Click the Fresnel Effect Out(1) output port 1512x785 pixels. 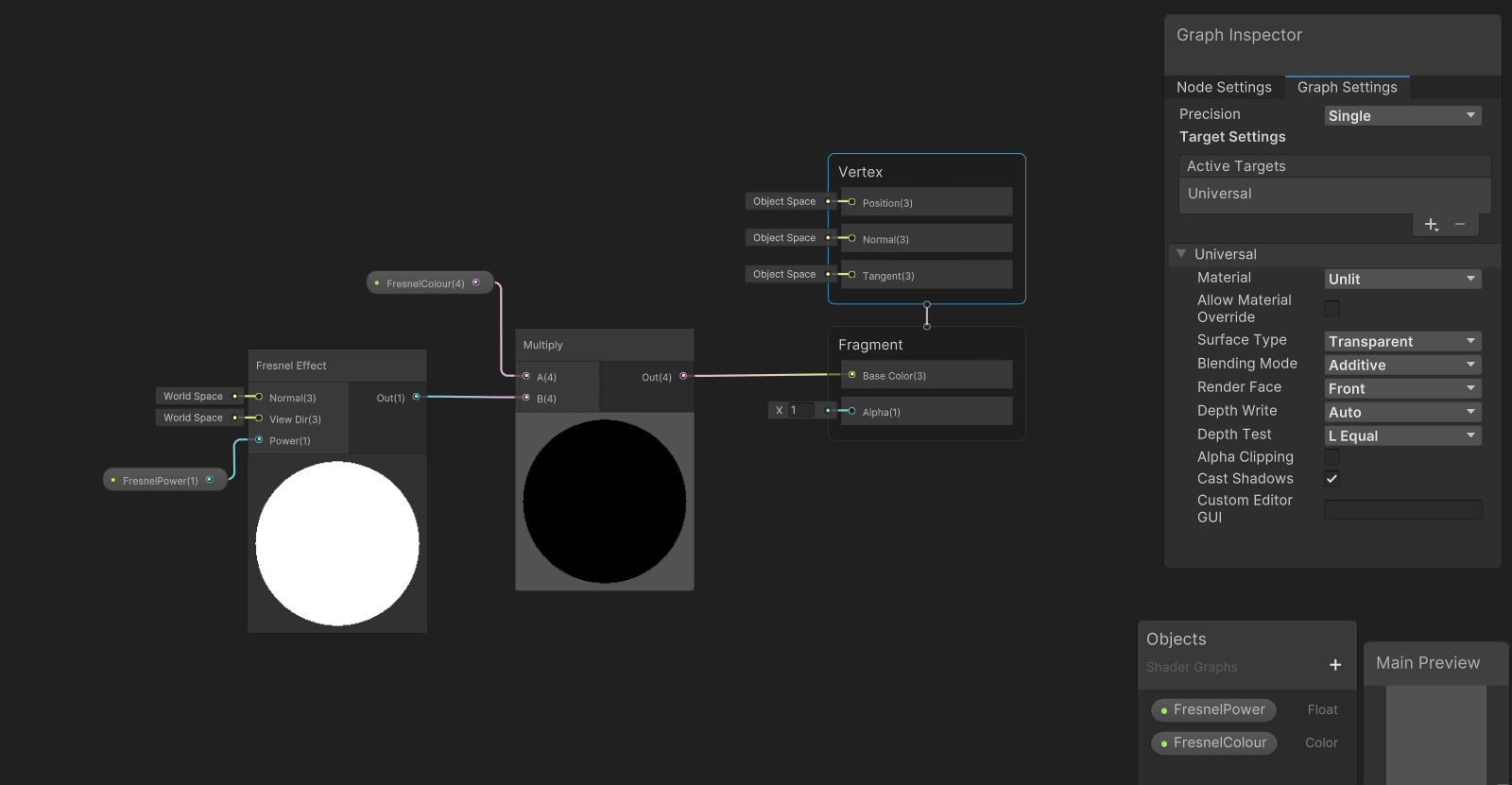[x=416, y=397]
